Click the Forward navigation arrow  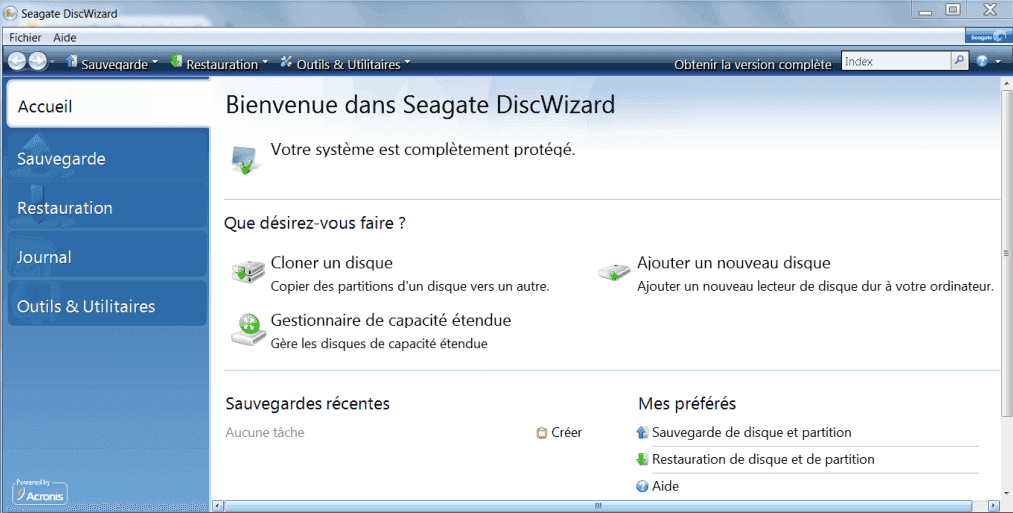coord(37,62)
